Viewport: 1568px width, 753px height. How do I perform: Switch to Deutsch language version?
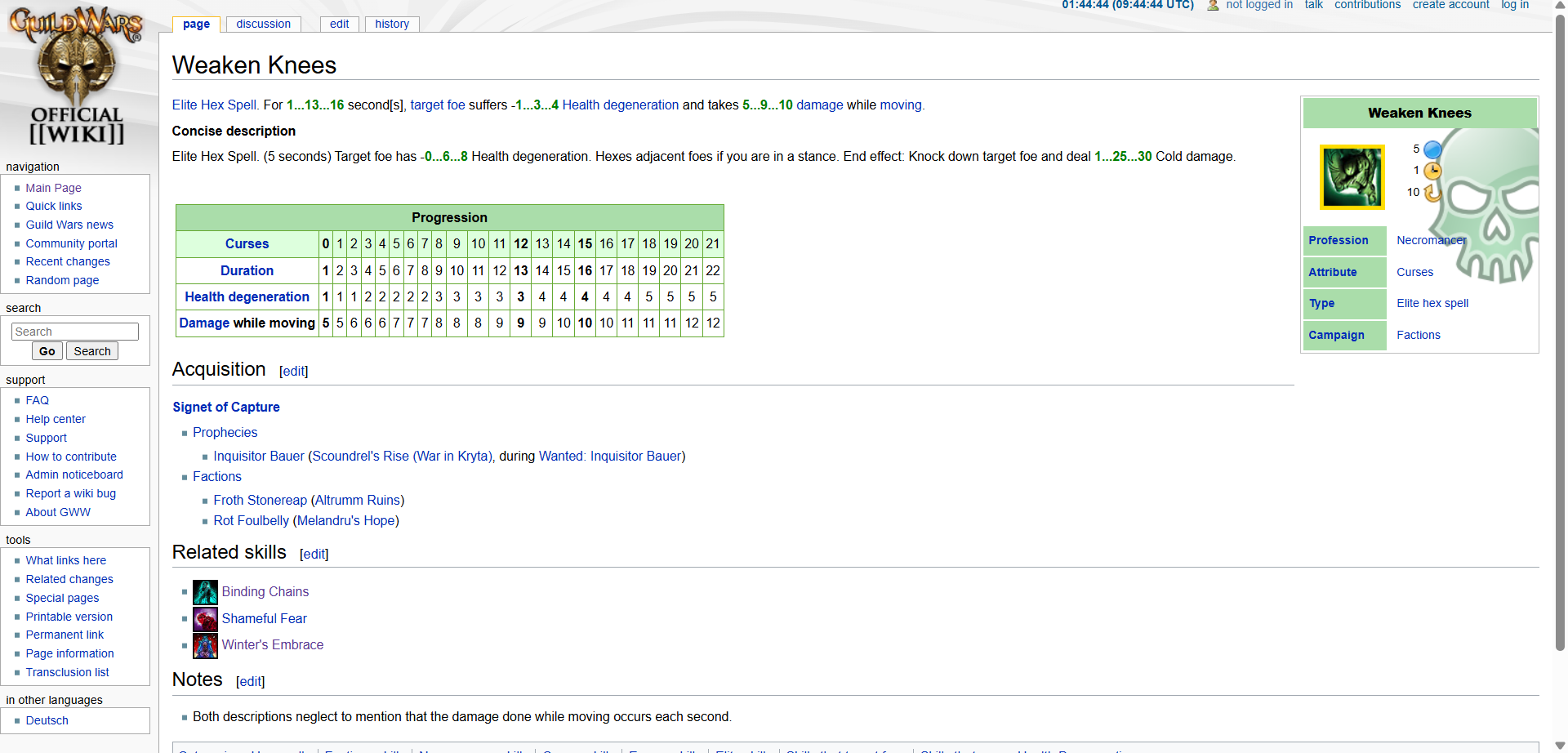click(x=47, y=720)
